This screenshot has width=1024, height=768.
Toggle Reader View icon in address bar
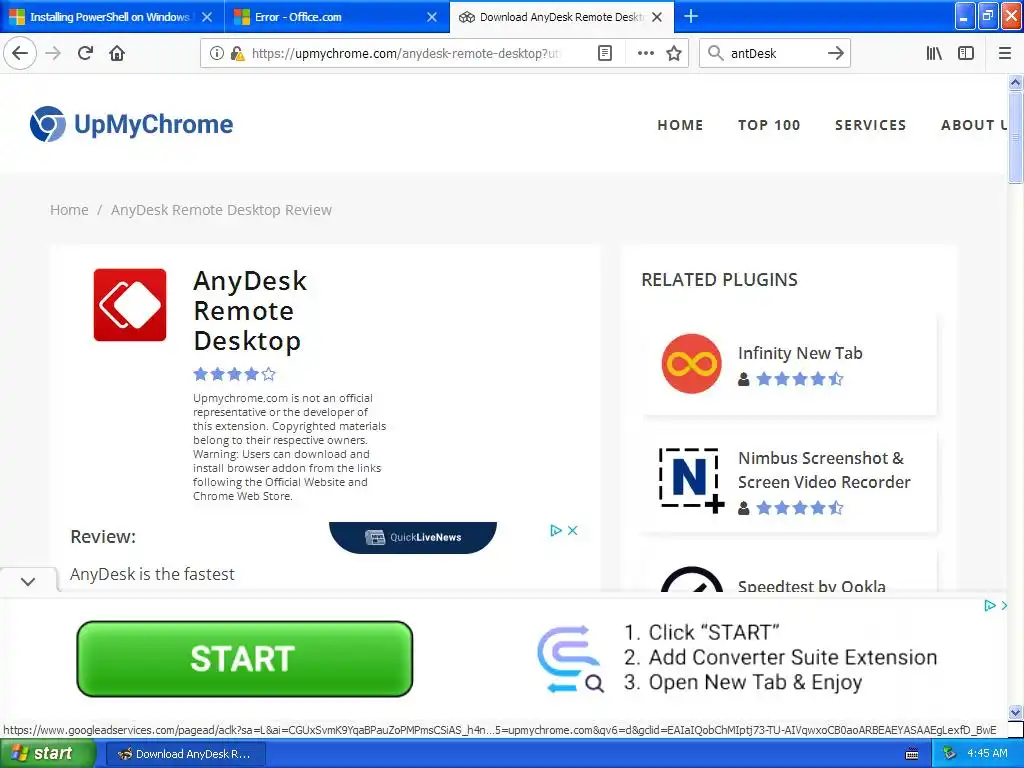tap(605, 54)
